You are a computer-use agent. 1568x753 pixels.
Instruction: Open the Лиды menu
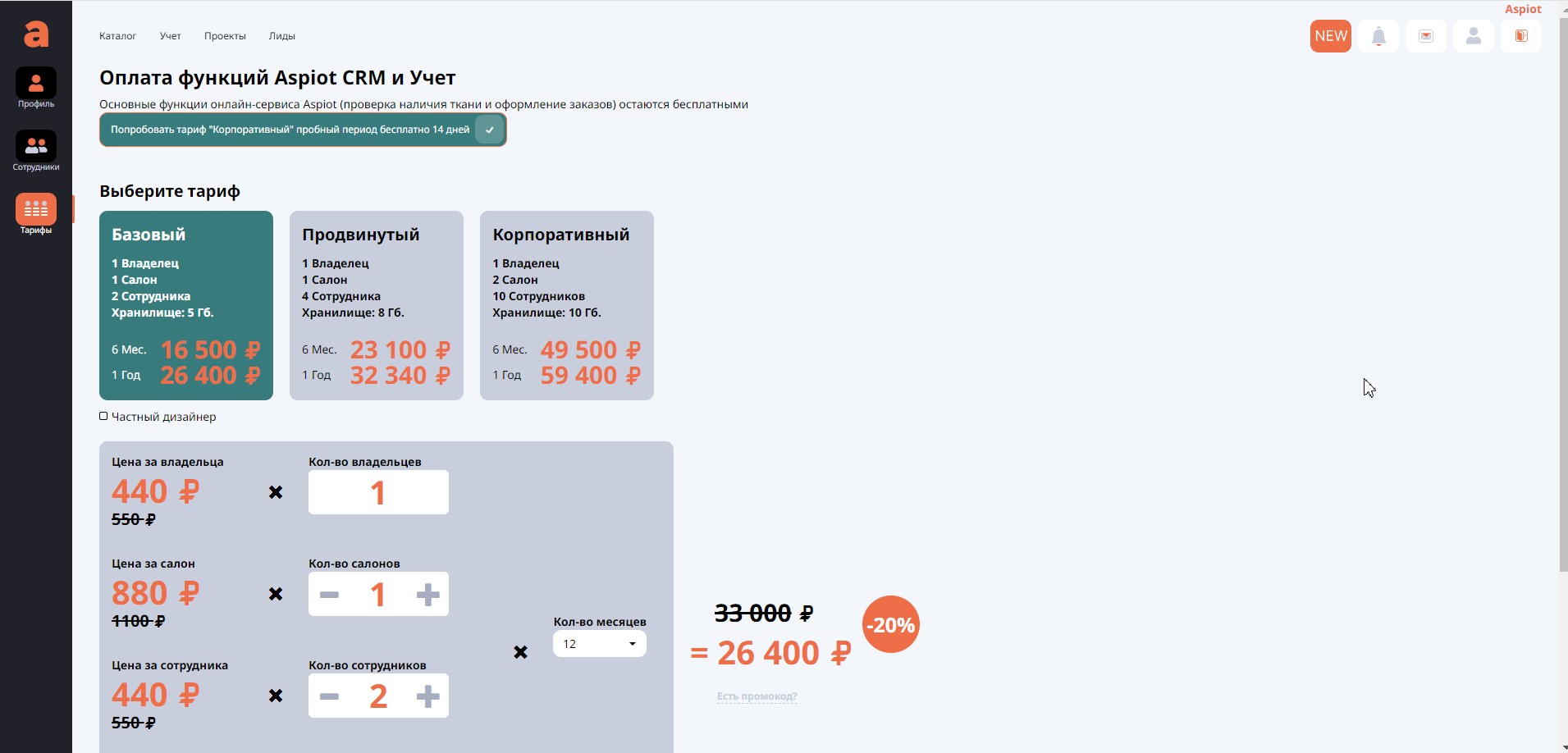coord(281,36)
